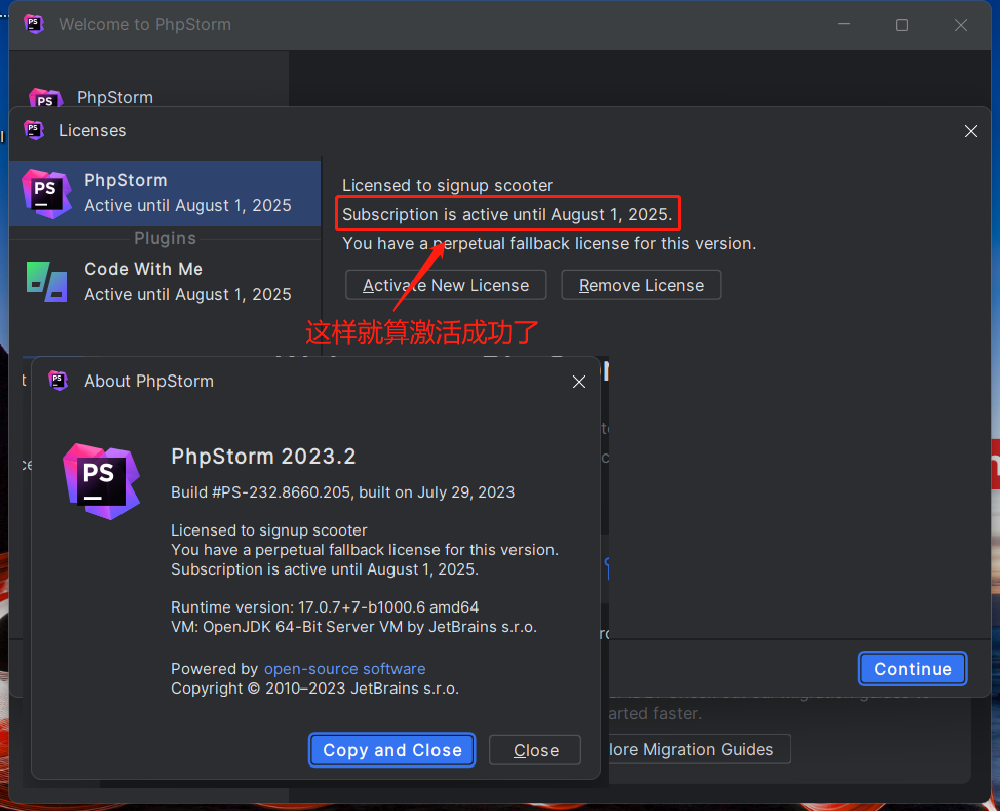Click Continue in the Licenses dialog
The height and width of the screenshot is (811, 1000).
tap(913, 669)
